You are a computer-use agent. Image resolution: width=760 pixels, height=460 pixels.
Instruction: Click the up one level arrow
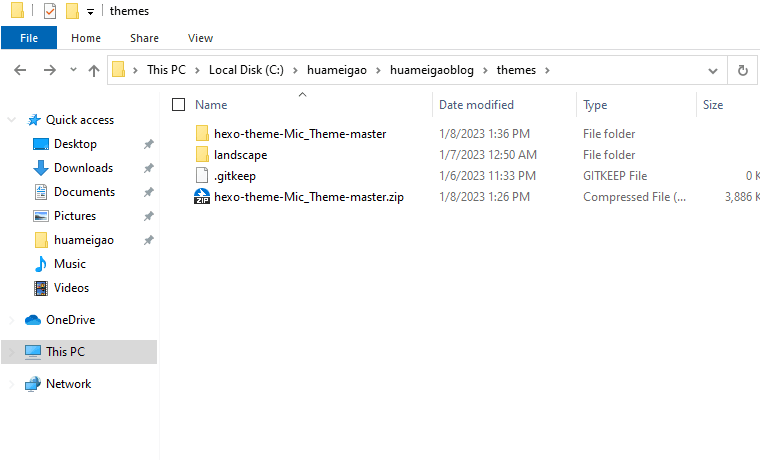tap(94, 70)
